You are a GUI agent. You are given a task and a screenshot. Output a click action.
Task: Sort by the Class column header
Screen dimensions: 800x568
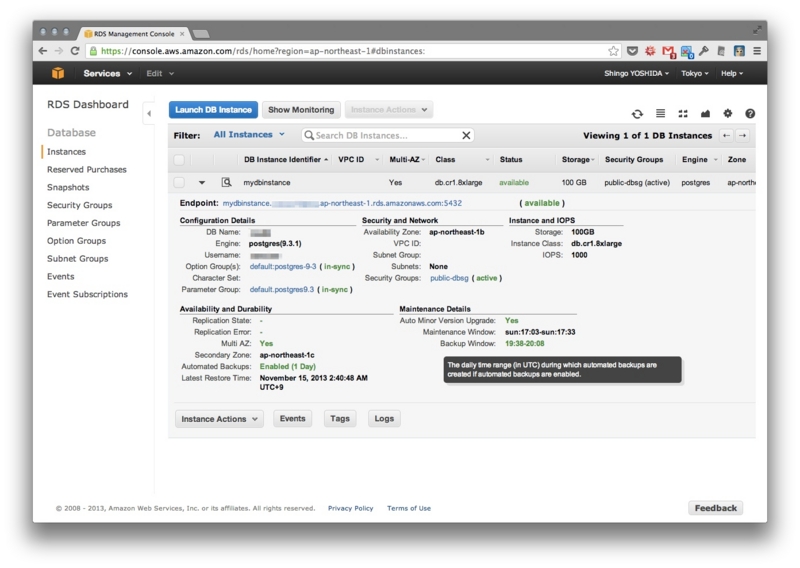445,160
